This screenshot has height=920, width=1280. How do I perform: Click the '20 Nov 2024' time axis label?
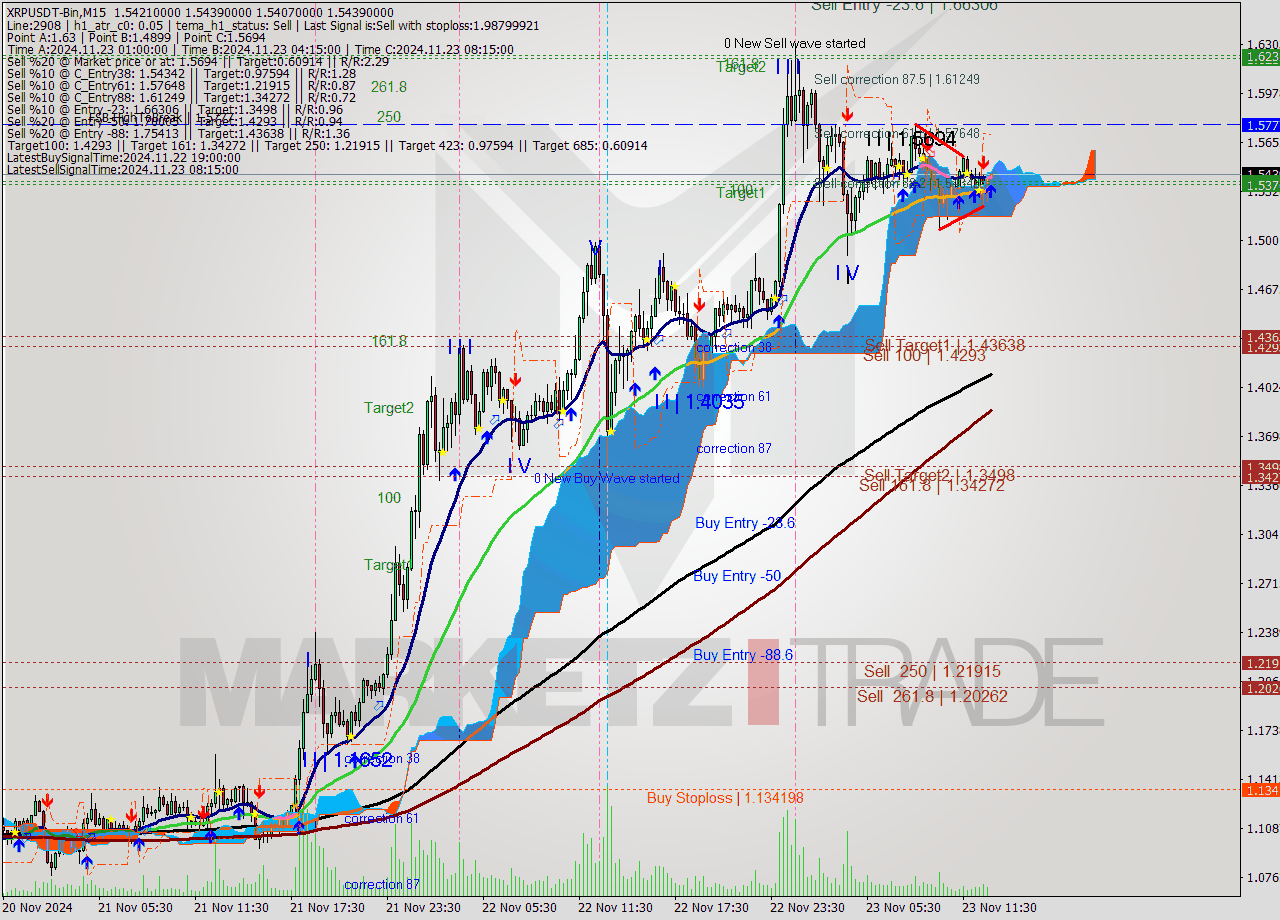(38, 908)
